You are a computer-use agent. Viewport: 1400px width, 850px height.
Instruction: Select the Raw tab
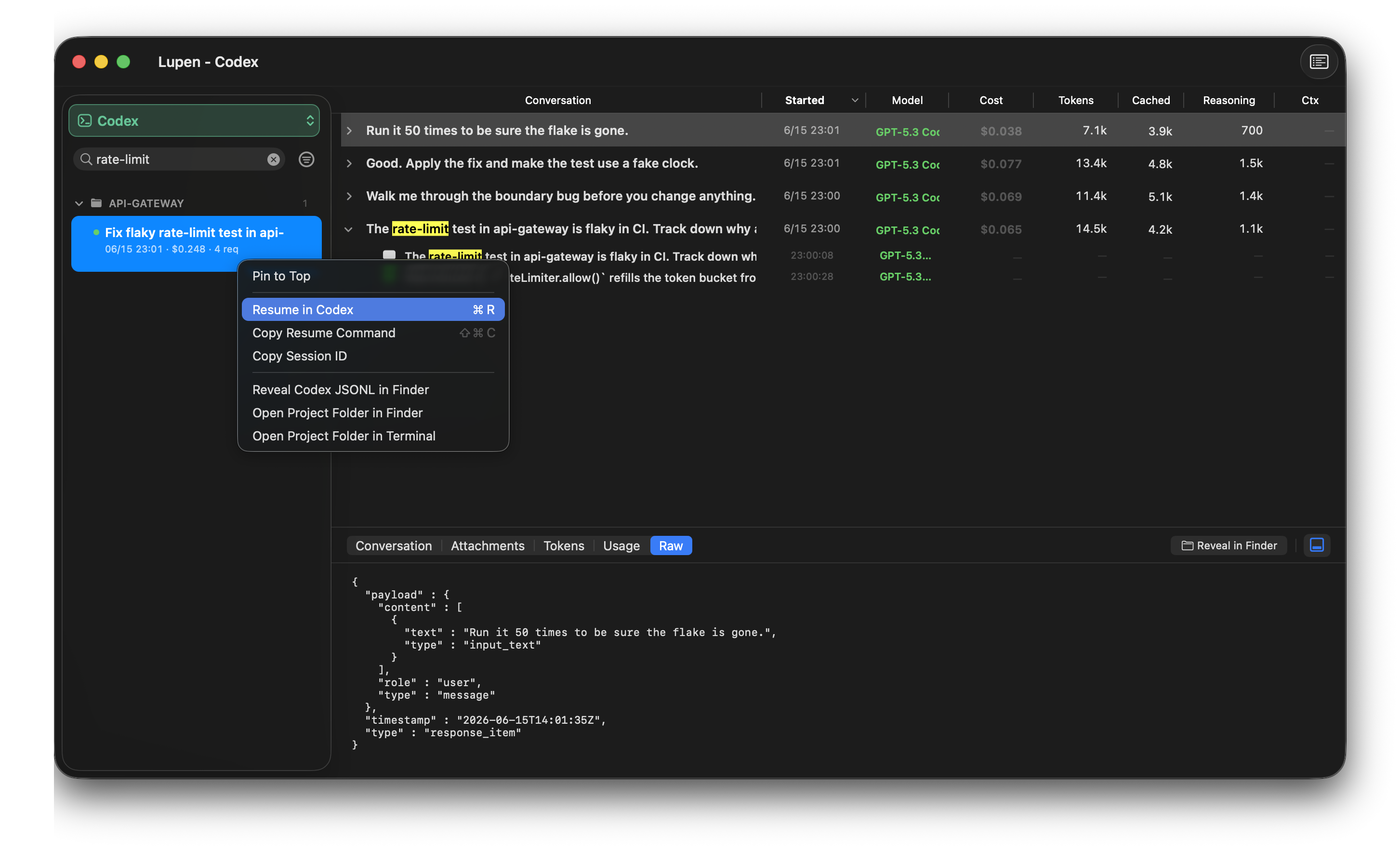tap(671, 545)
